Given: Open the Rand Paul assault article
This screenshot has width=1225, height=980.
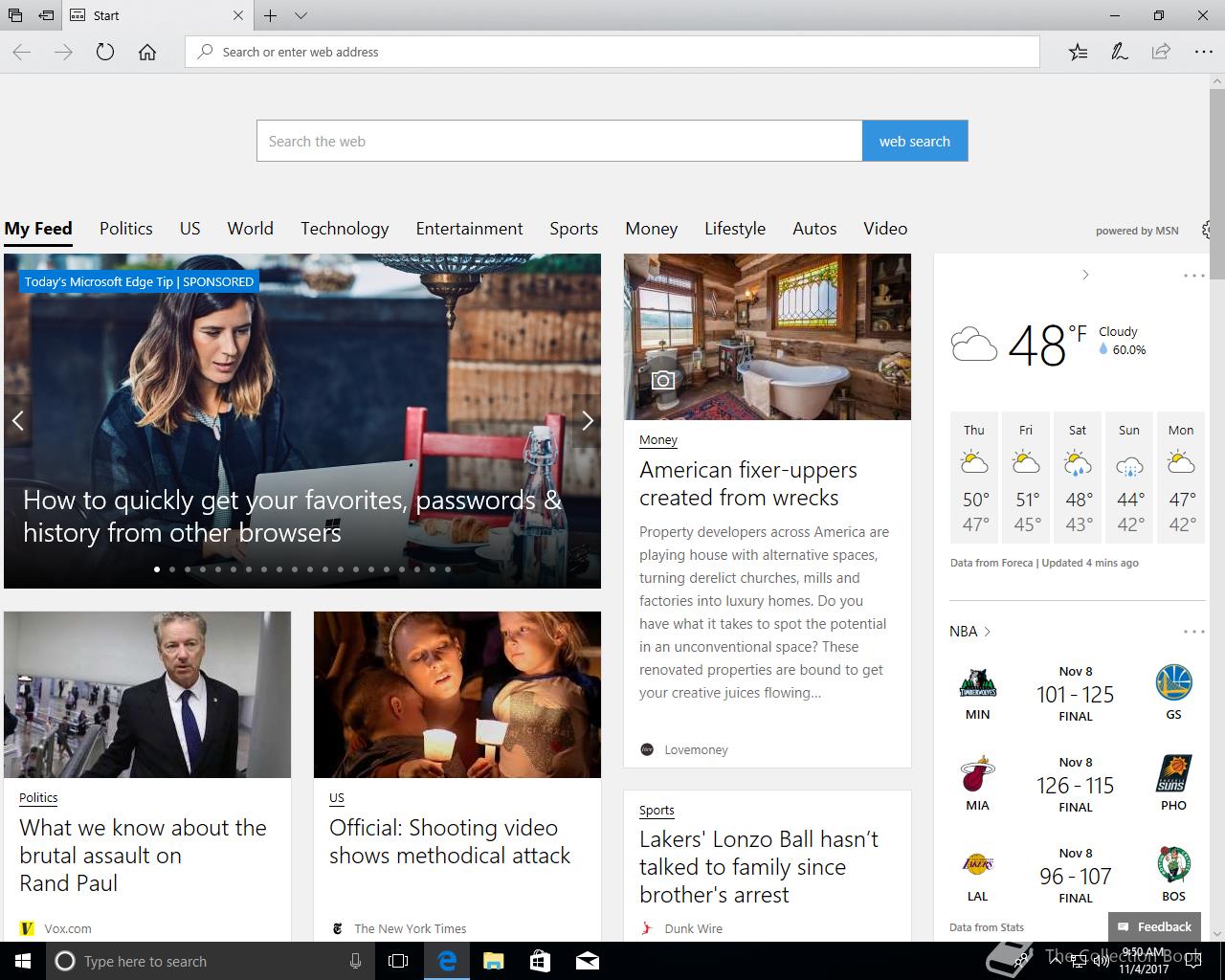Looking at the screenshot, I should (x=144, y=856).
